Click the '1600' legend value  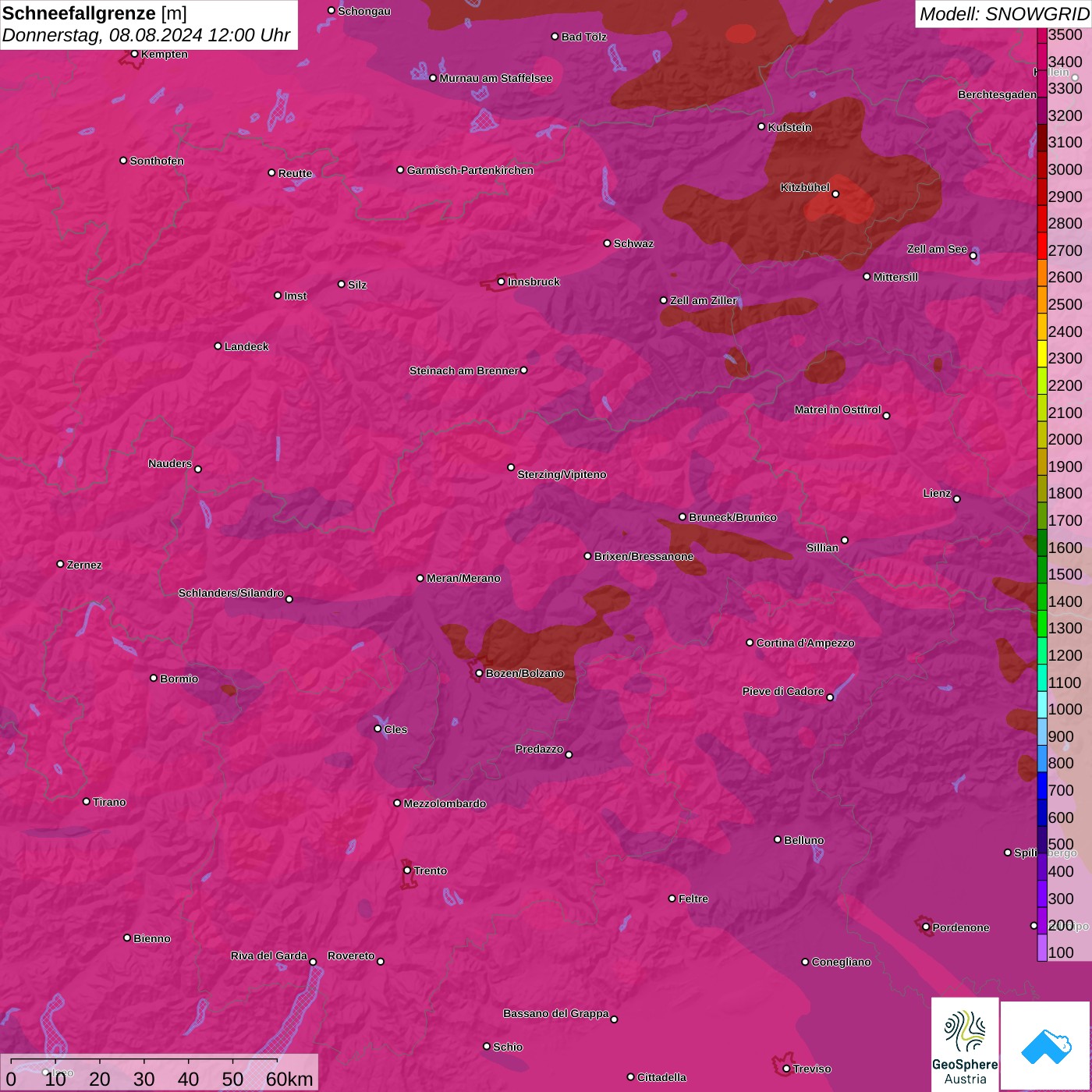pyautogui.click(x=1065, y=548)
